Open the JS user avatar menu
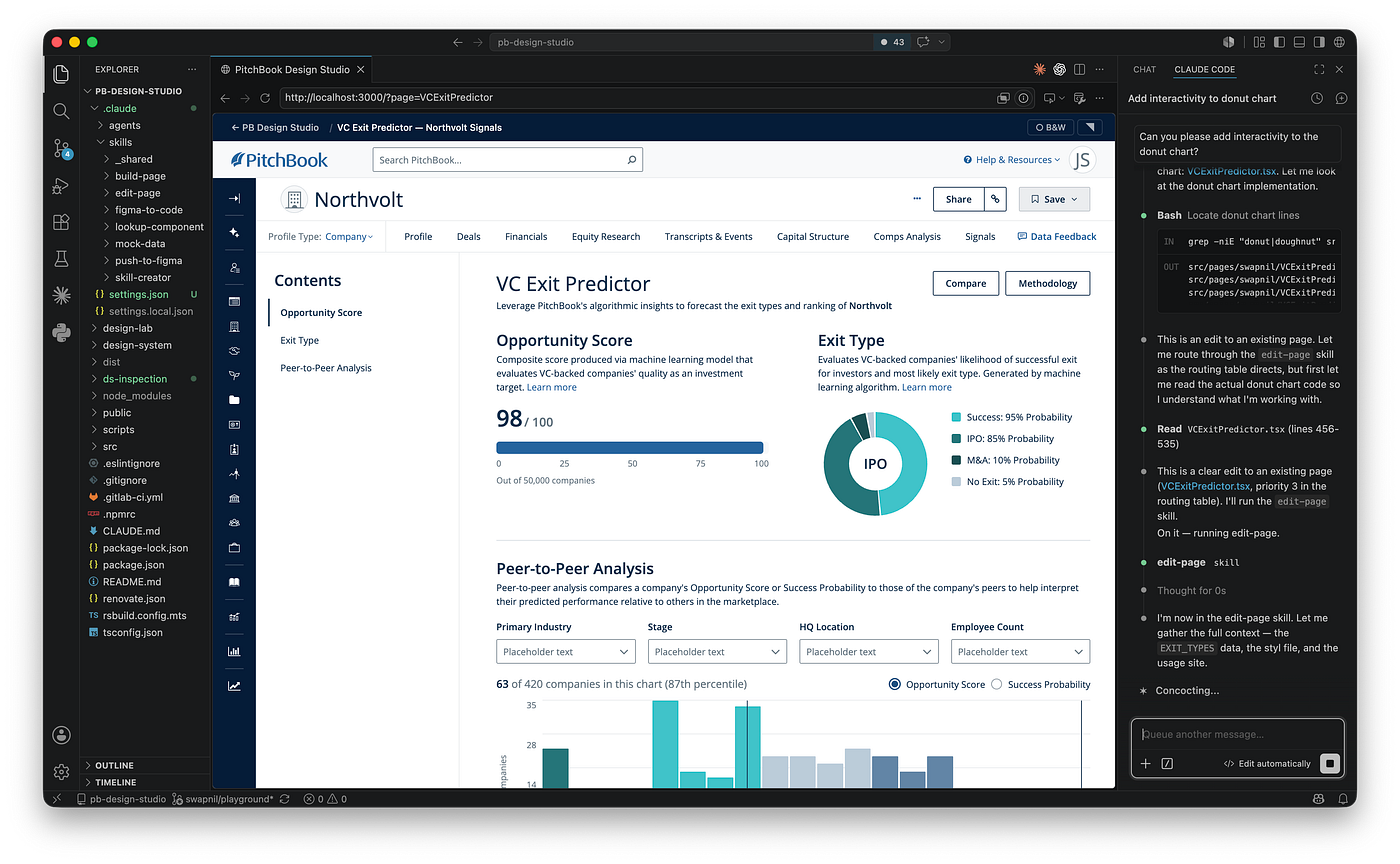This screenshot has width=1400, height=864. coord(1082,160)
